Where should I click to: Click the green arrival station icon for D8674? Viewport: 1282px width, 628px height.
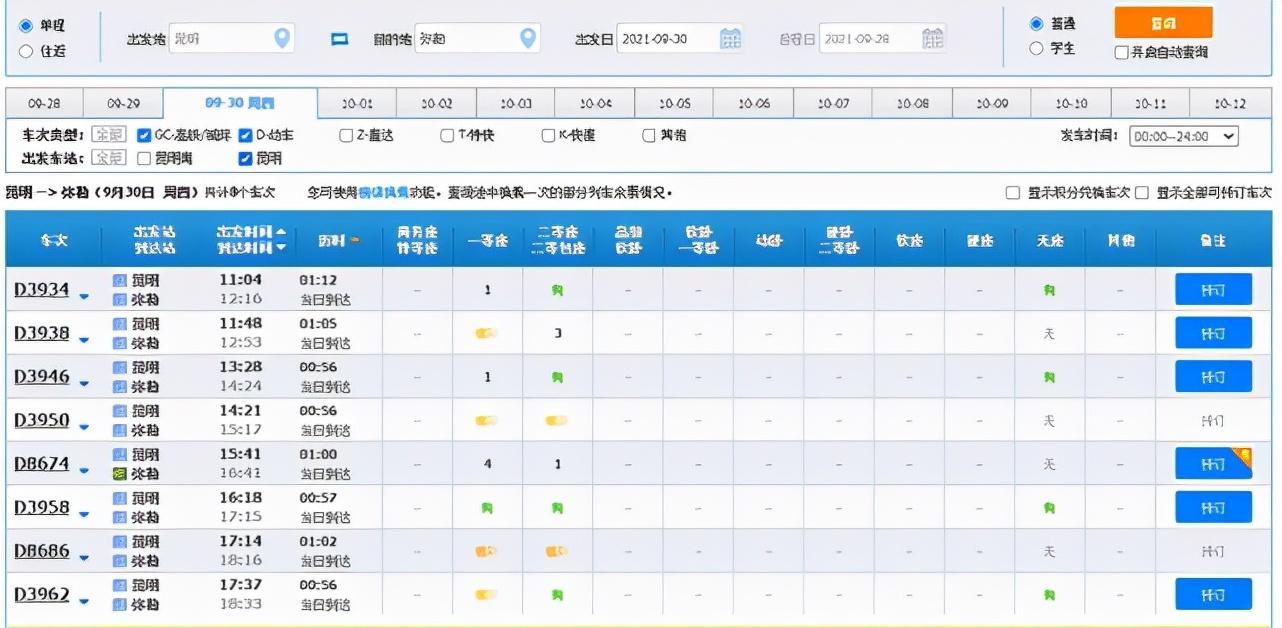[x=120, y=474]
